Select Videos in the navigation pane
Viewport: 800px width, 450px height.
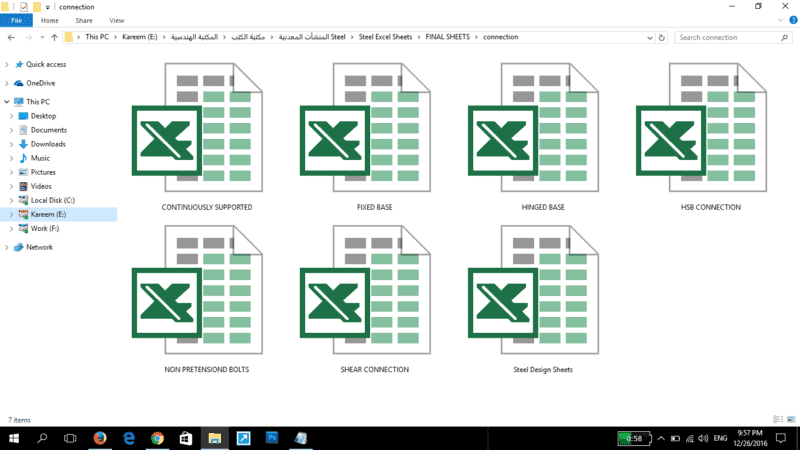tap(41, 186)
